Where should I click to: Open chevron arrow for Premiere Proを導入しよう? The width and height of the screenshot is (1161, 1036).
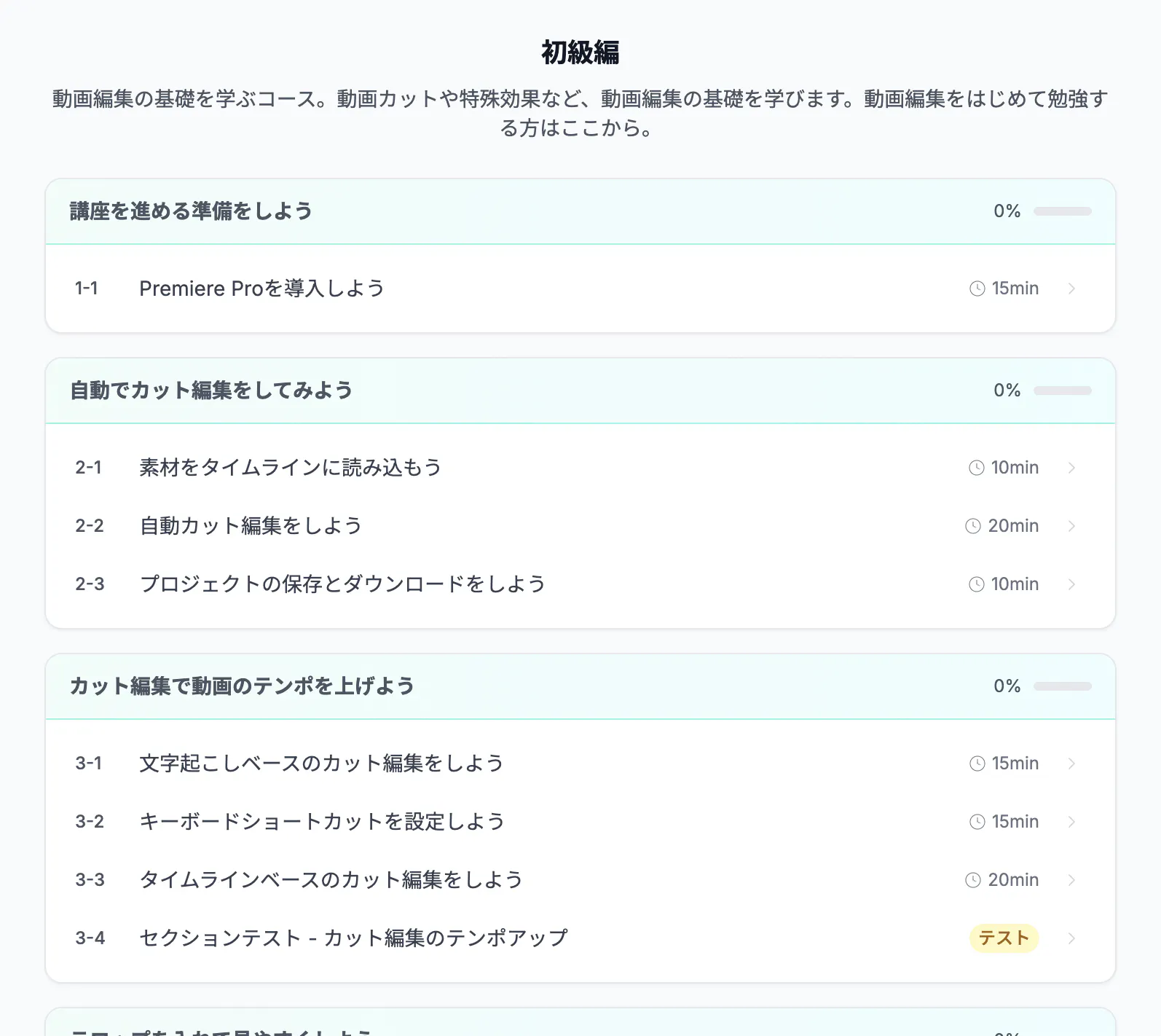[x=1071, y=289]
